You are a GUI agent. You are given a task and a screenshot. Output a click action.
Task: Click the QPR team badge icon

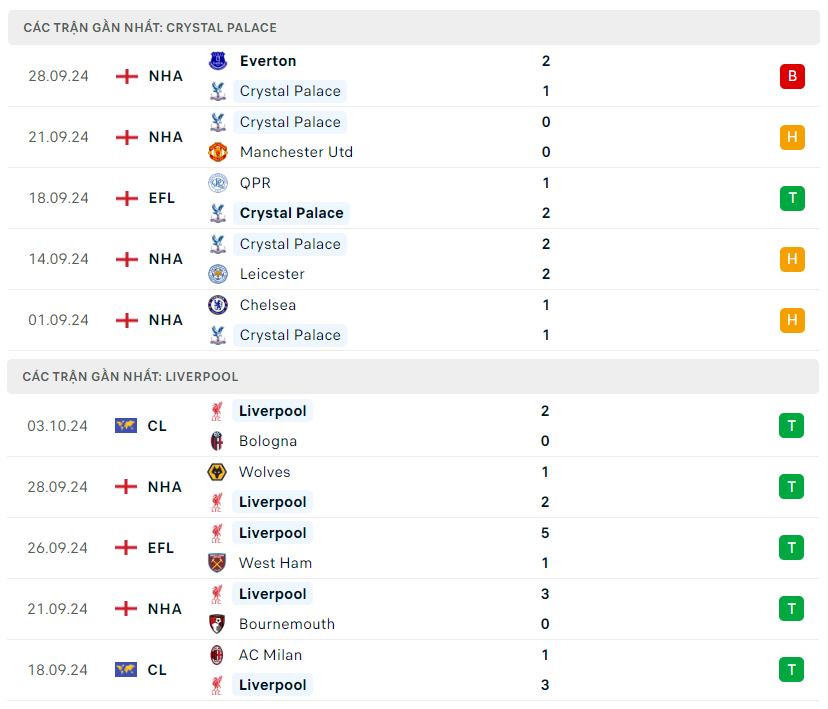(x=217, y=183)
